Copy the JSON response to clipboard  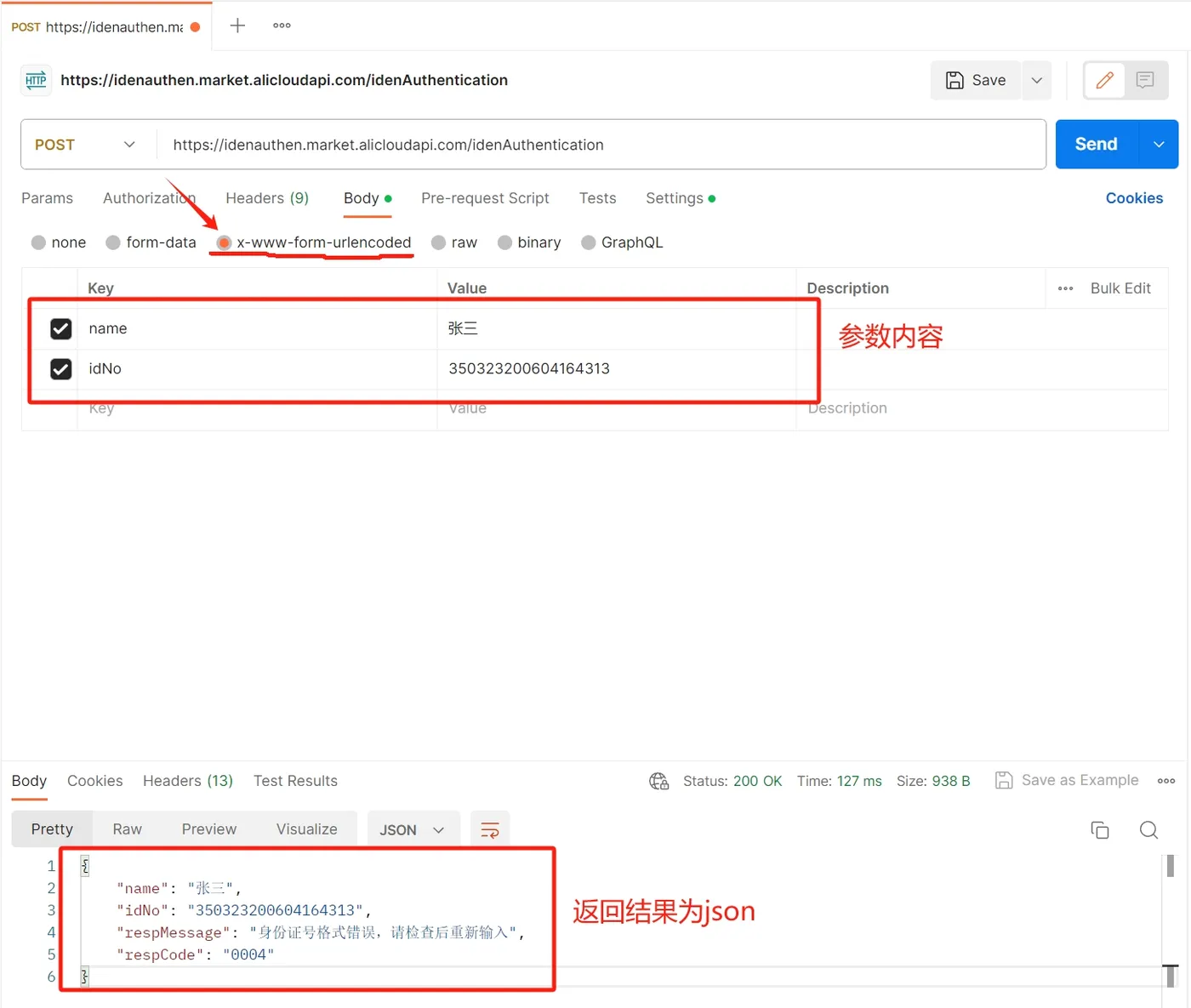1099,829
